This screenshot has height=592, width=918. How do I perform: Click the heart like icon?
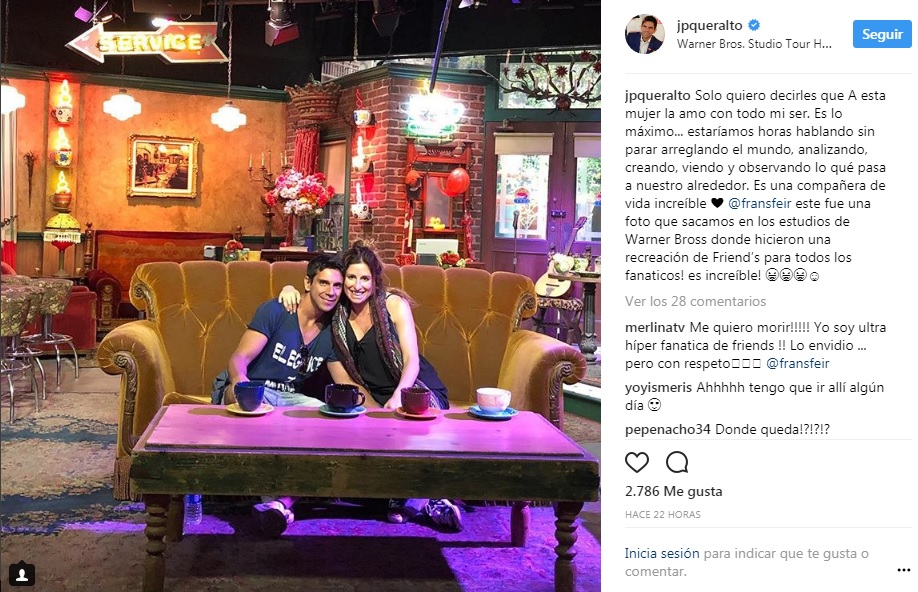point(636,463)
